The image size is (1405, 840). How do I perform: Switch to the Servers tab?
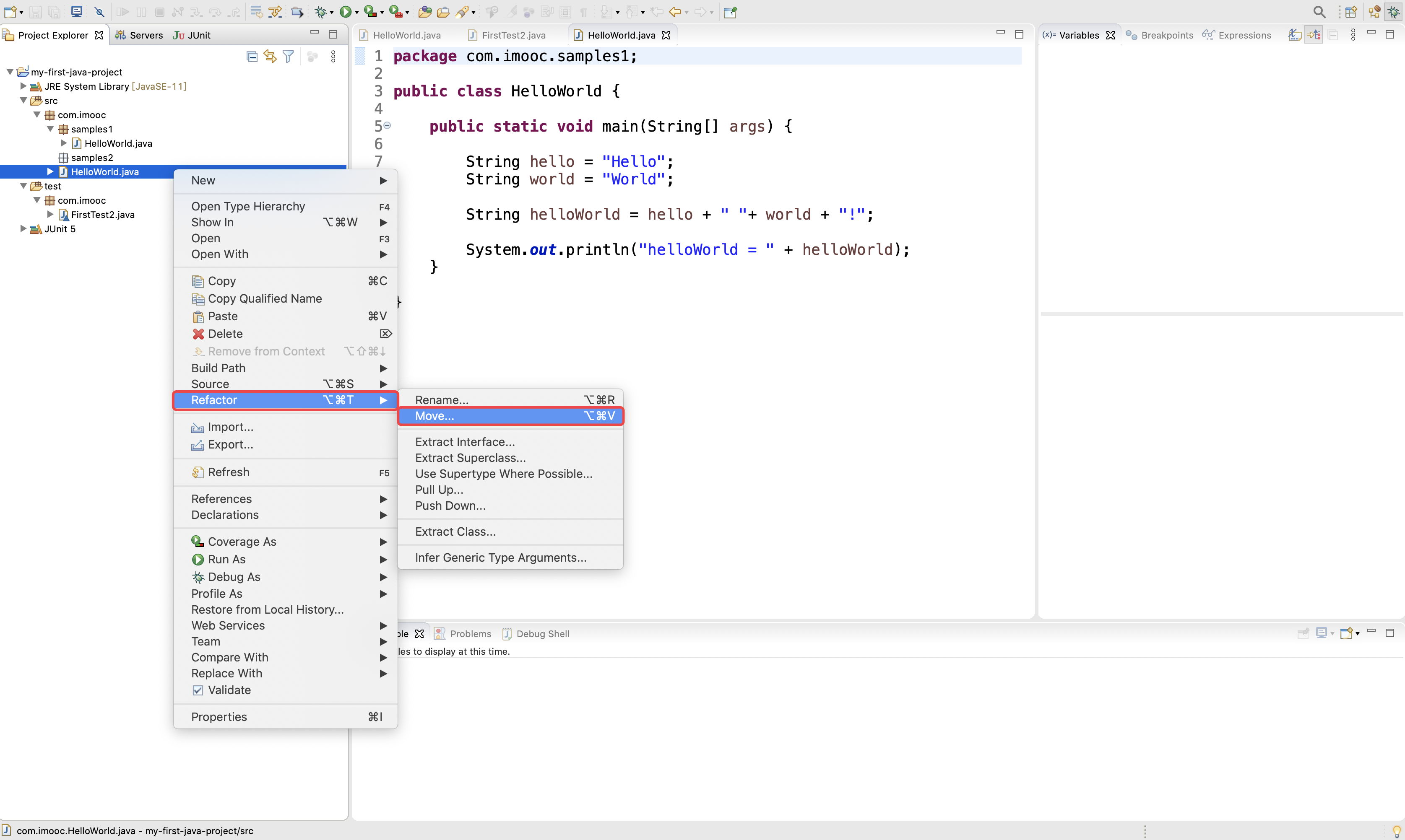(139, 35)
